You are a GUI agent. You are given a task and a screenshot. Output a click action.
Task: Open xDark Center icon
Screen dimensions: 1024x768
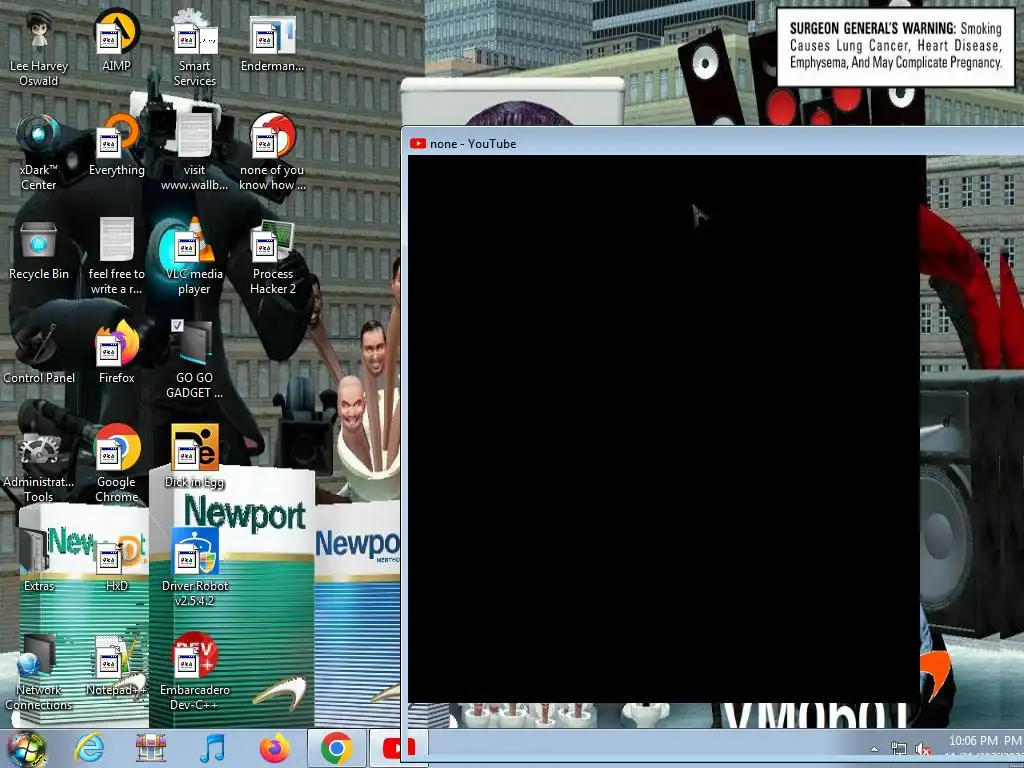click(39, 153)
